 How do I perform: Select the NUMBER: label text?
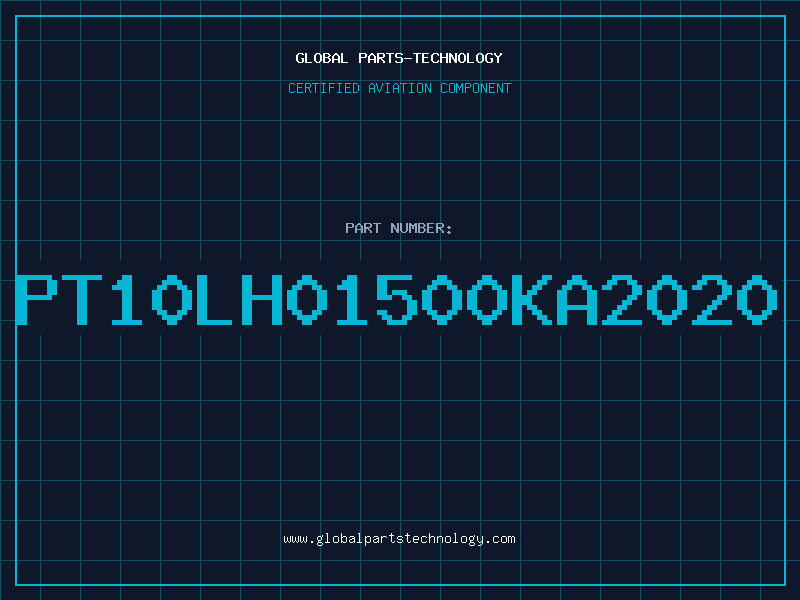[421, 228]
